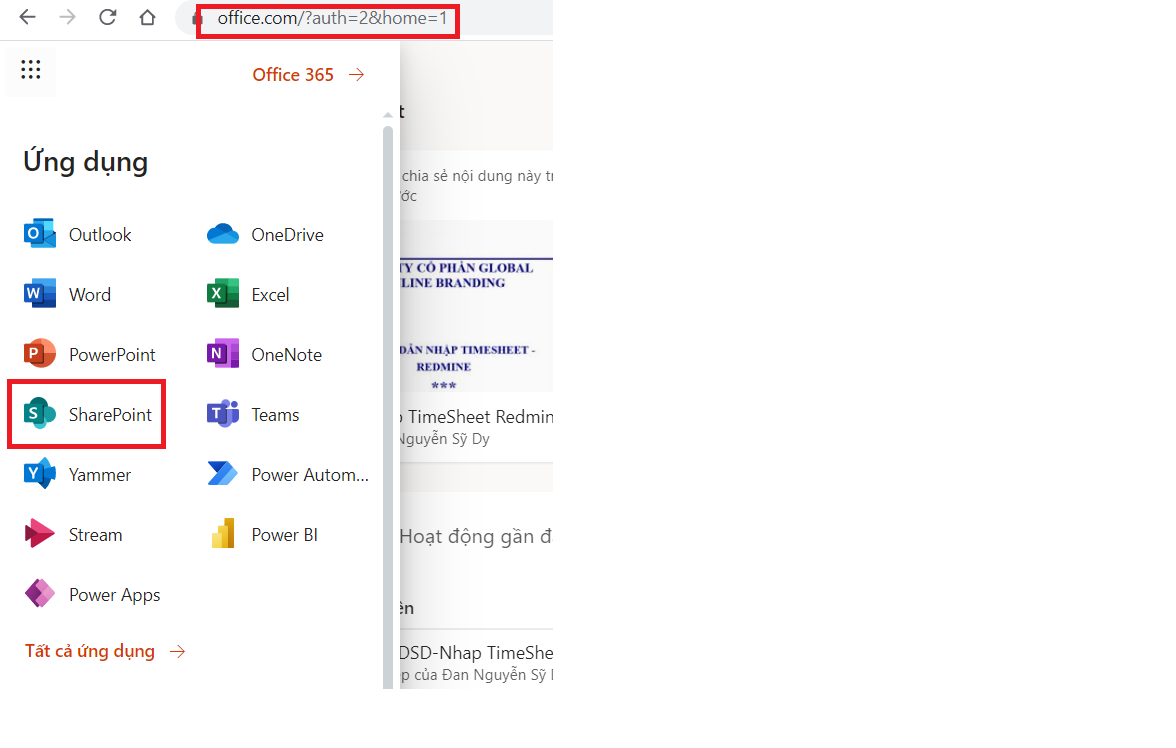
Task: Open the SharePoint app icon
Action: [40, 414]
